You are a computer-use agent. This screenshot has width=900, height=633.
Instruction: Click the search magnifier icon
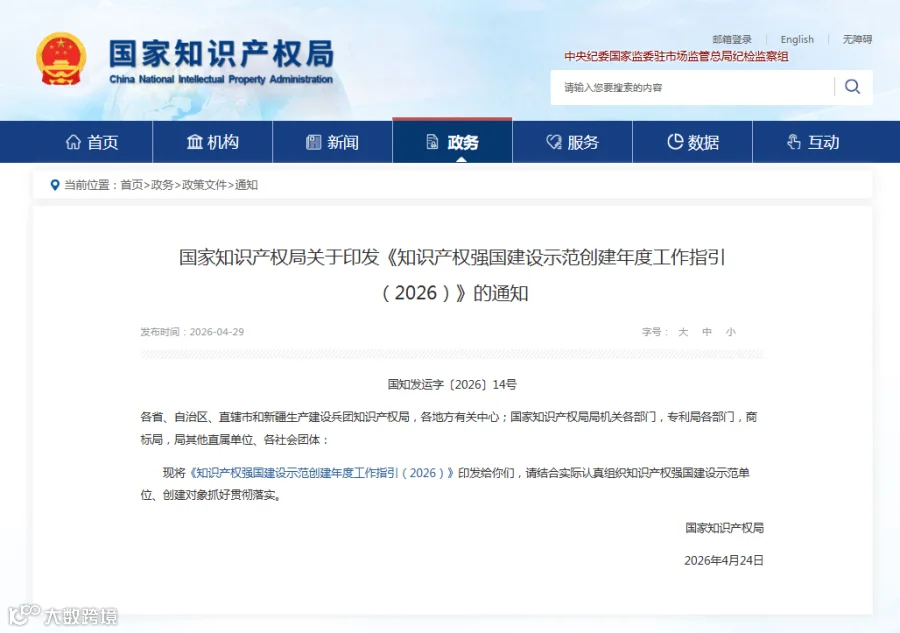point(852,87)
